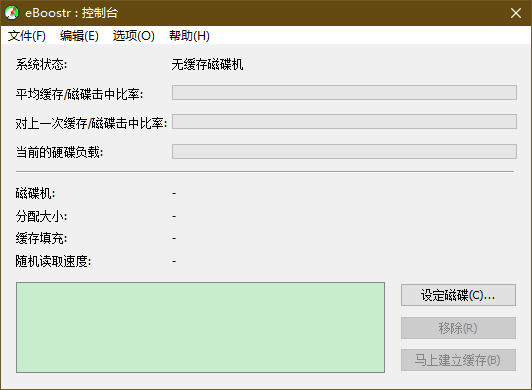Click the 设定磁碟(C)... button
This screenshot has width=532, height=390.
pos(458,295)
